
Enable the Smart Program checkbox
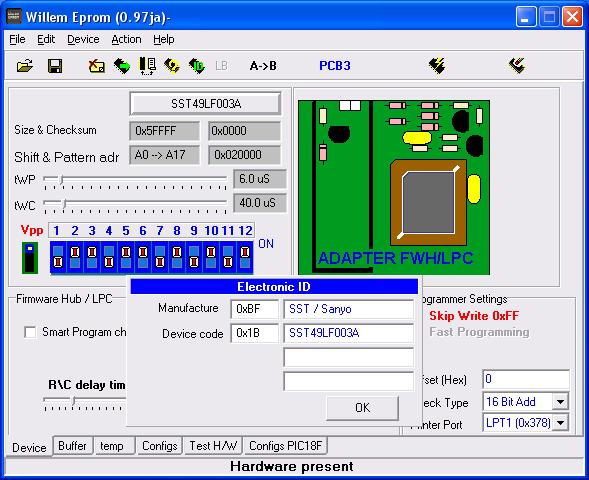tap(30, 332)
